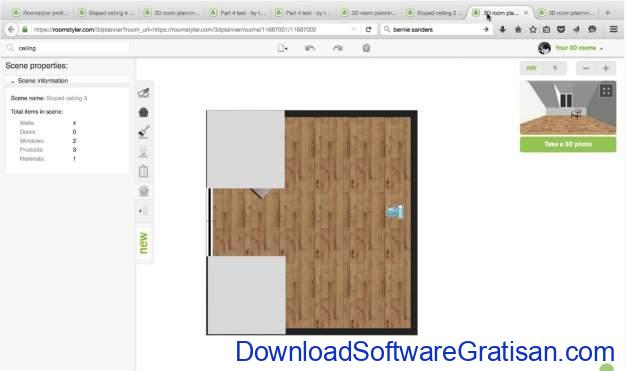Click the undo arrow in top toolbar
625x371 pixels.
coord(310,48)
